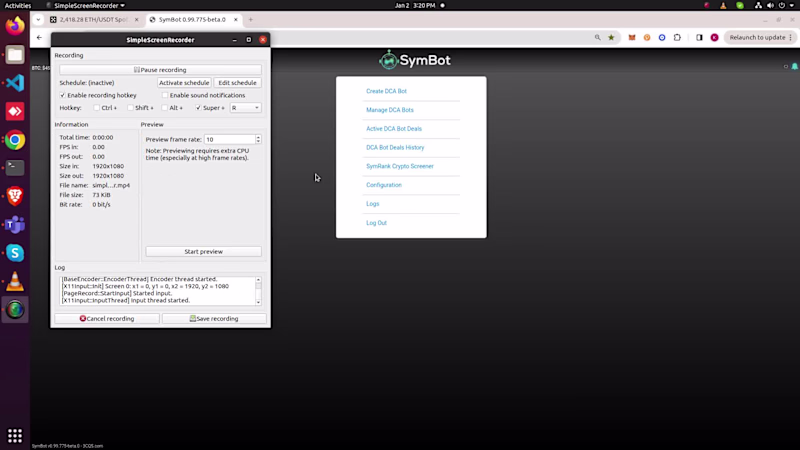Open the Show Applications grid

[x=15, y=435]
